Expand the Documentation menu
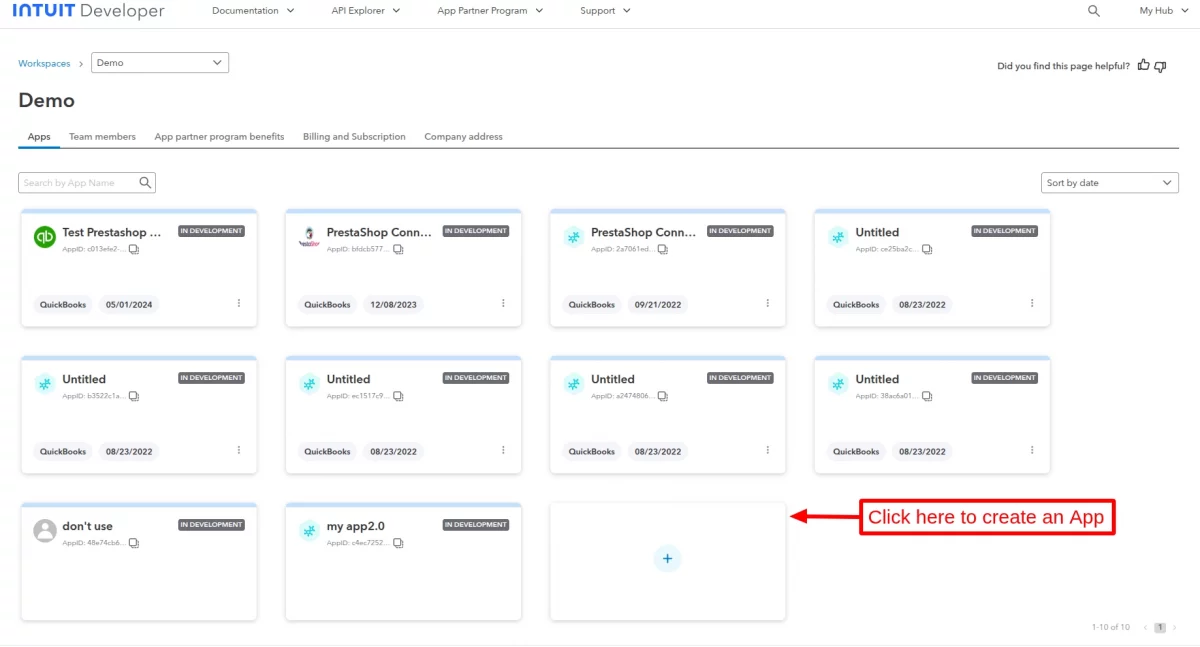The height and width of the screenshot is (647, 1200). coord(253,11)
